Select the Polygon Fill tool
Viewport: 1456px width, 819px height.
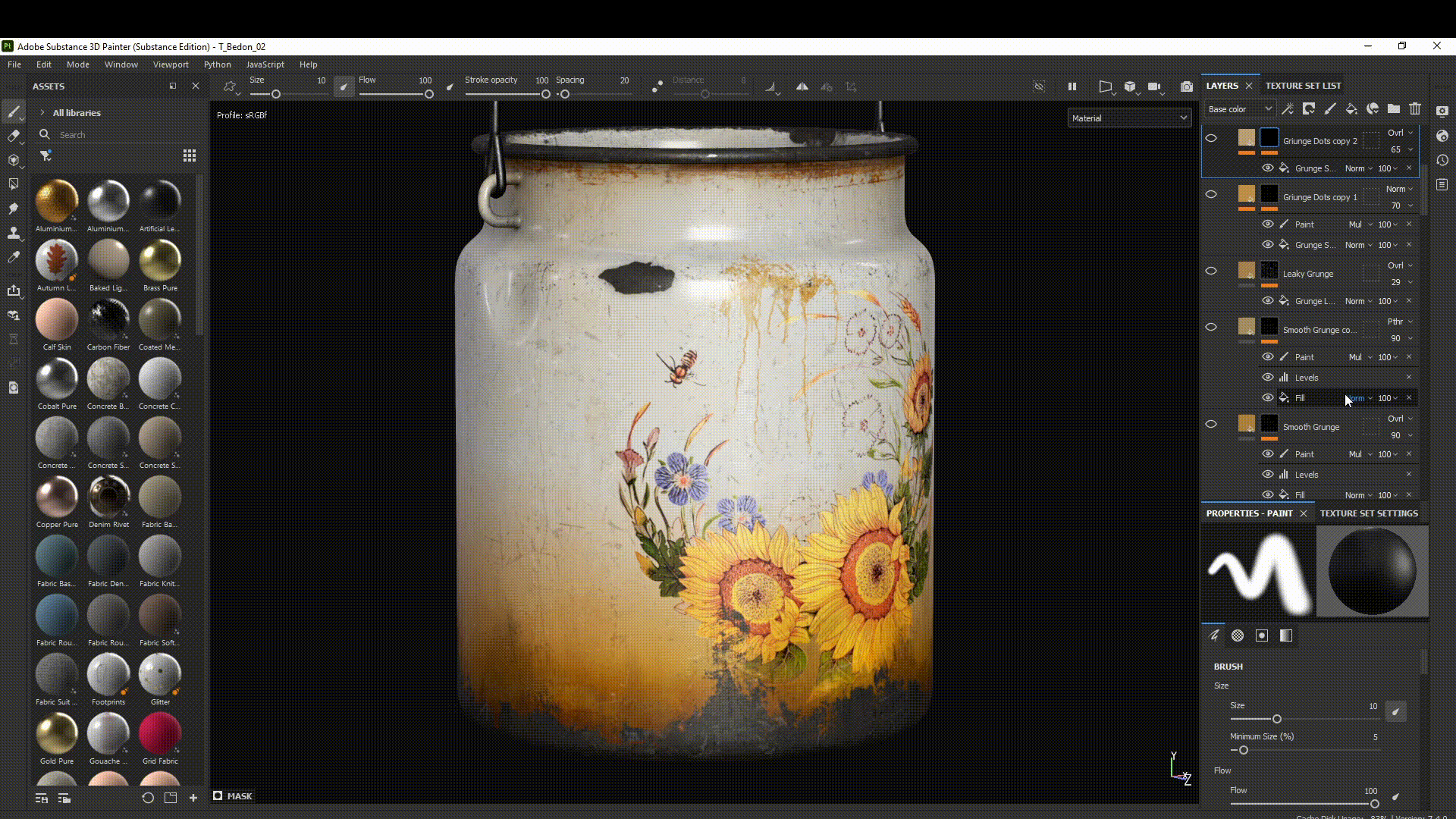pyautogui.click(x=13, y=184)
